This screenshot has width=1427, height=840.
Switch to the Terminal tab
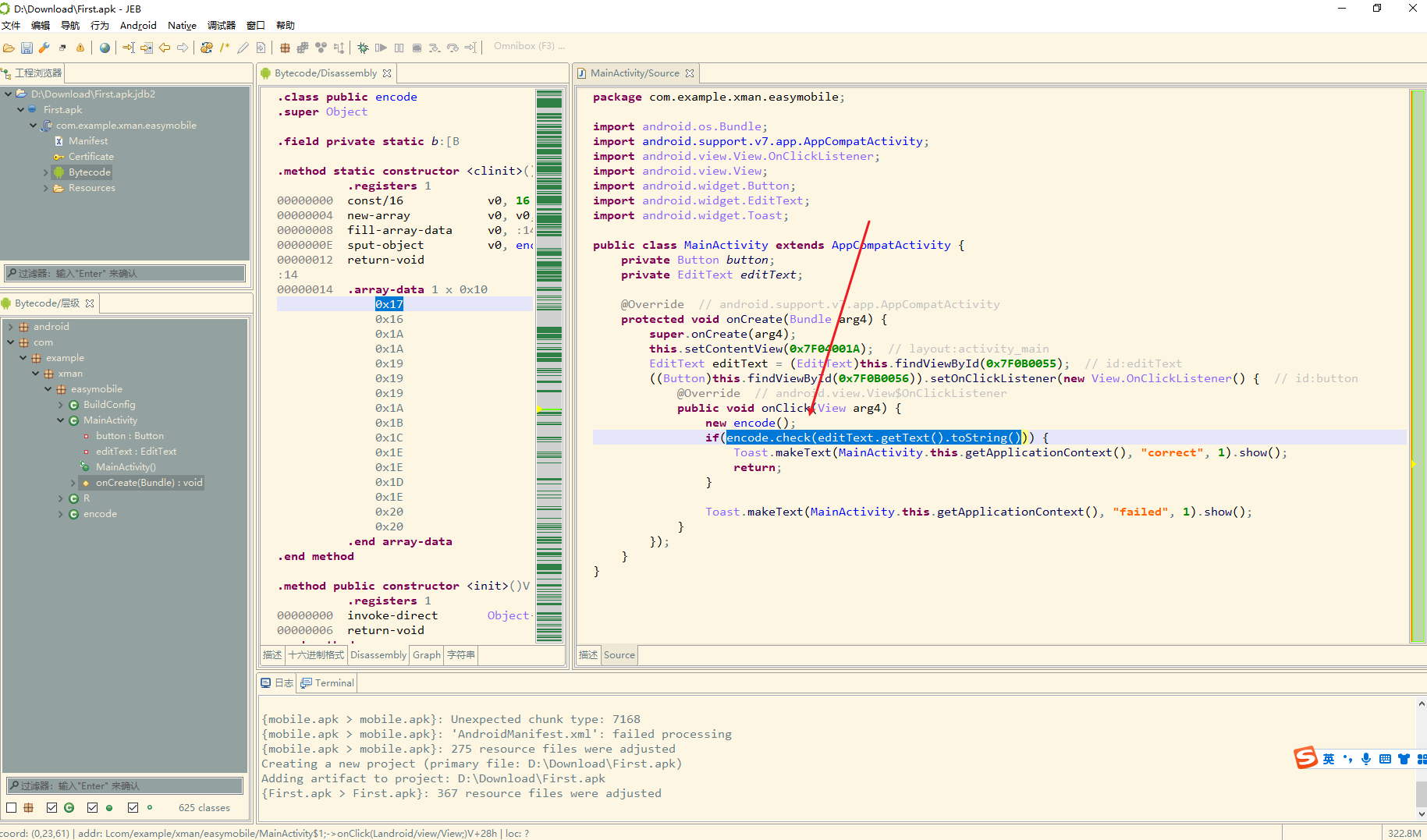(327, 682)
